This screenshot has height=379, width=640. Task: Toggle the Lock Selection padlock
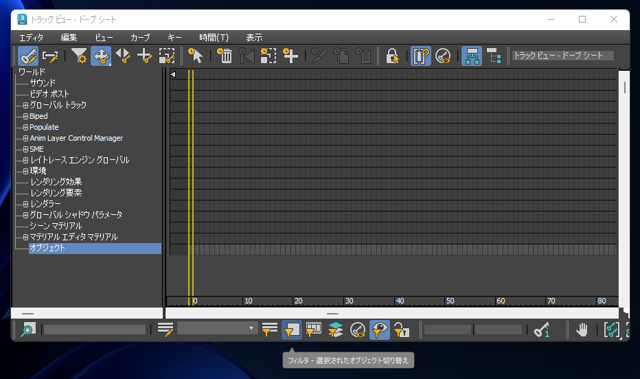pyautogui.click(x=392, y=56)
